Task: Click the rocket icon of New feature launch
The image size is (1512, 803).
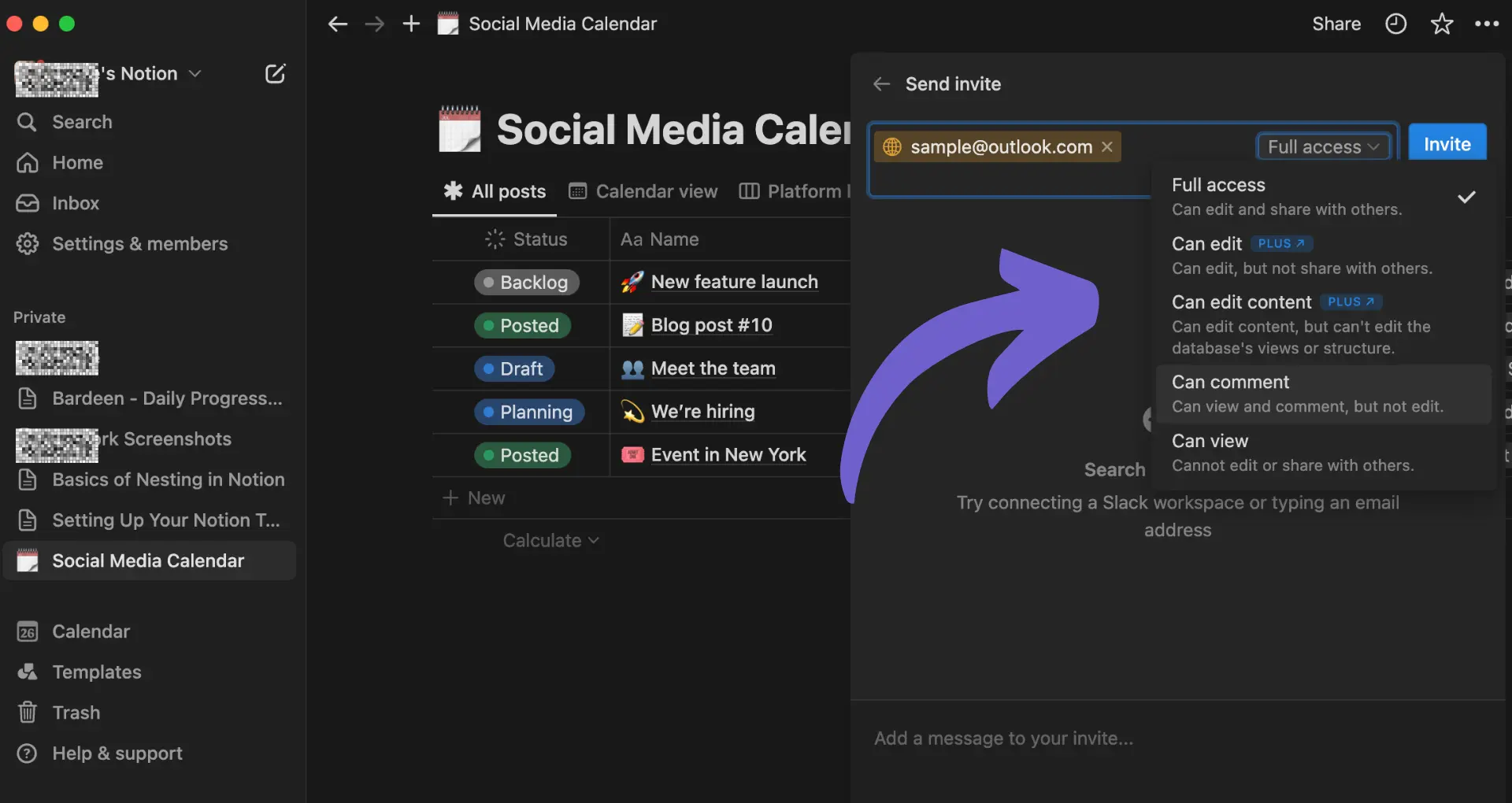Action: [632, 282]
